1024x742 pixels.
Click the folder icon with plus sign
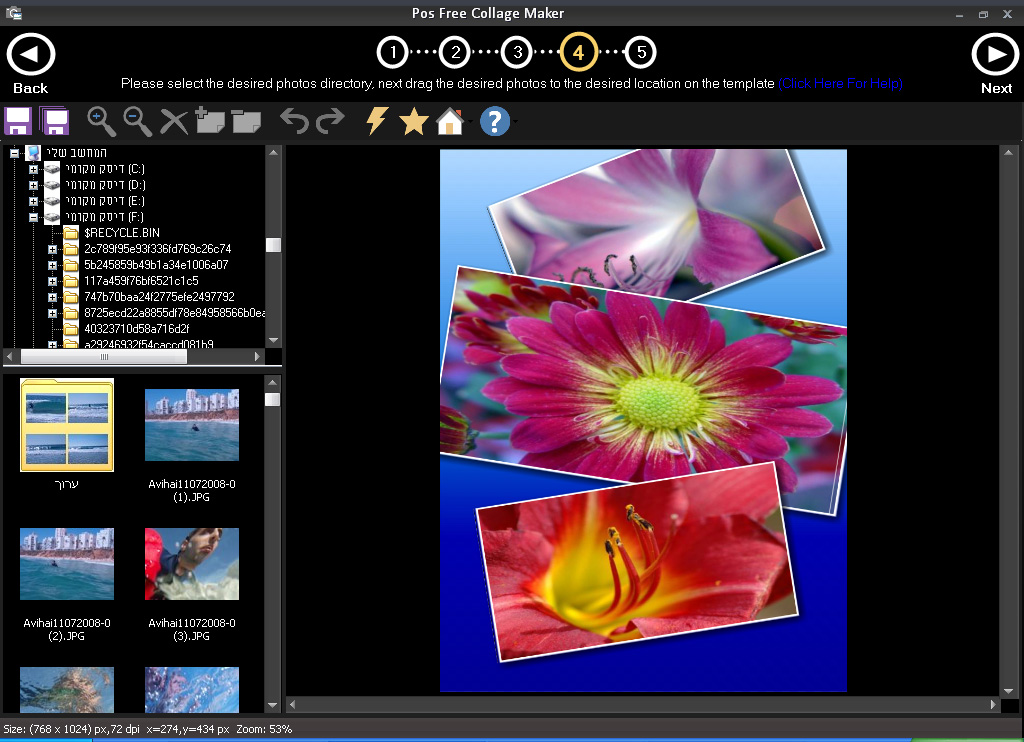click(209, 121)
